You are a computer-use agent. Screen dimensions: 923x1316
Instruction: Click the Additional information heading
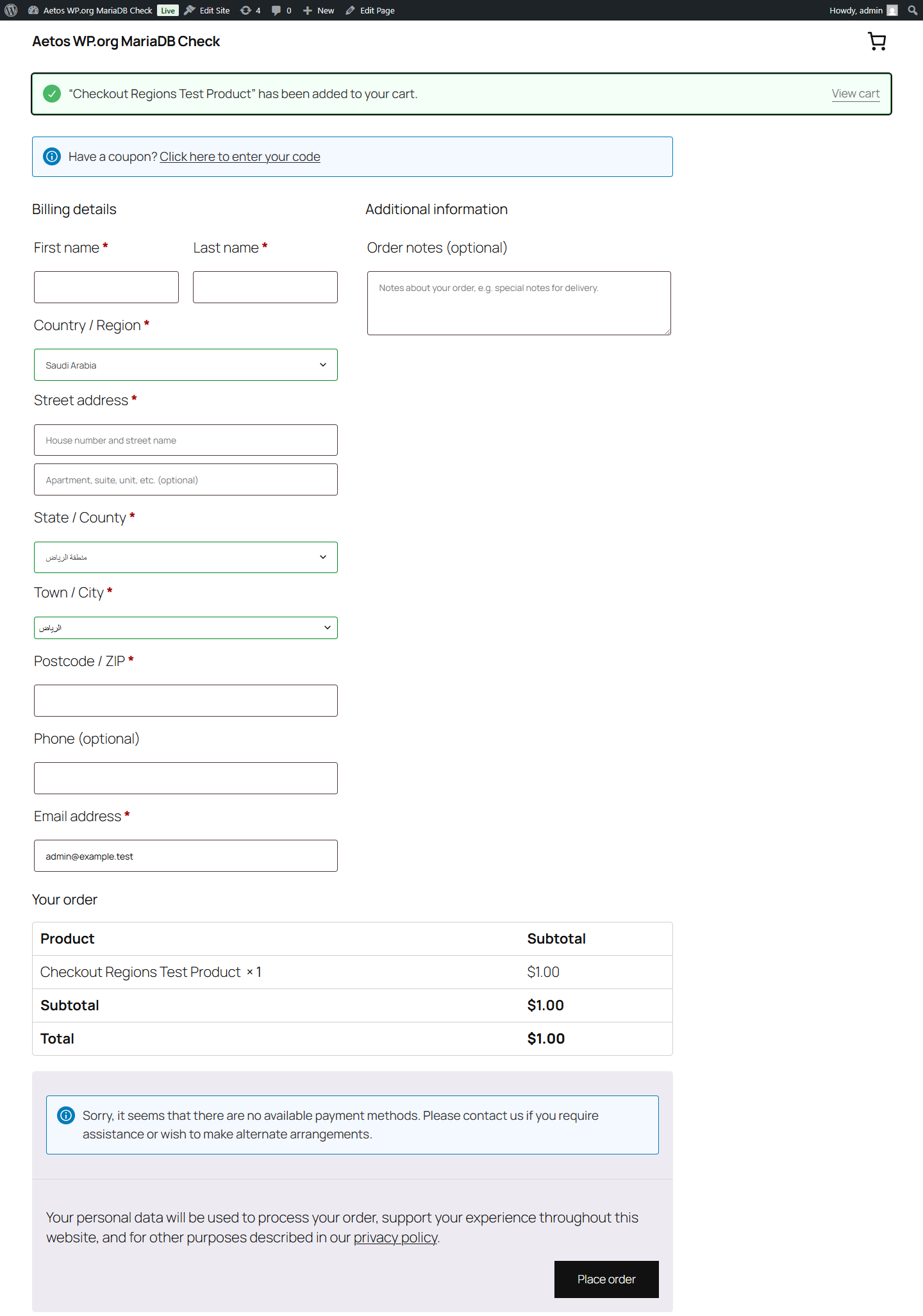437,210
